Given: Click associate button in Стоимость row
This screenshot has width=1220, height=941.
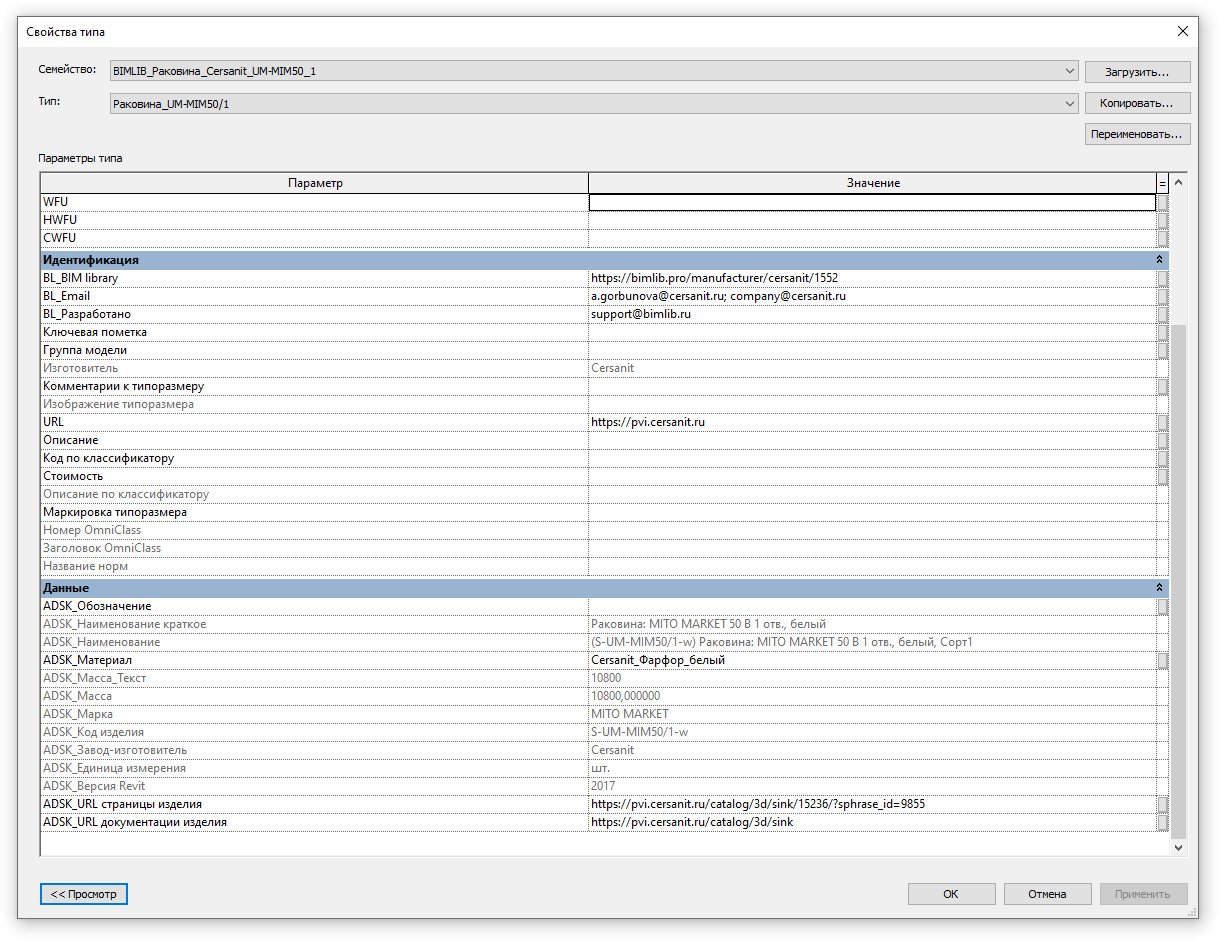Looking at the screenshot, I should 1163,476.
